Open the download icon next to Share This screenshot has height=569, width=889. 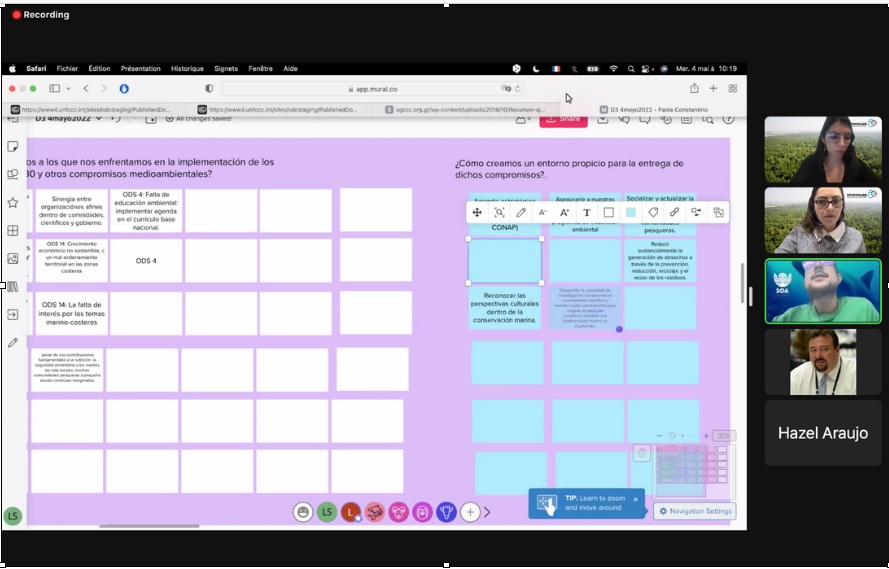pyautogui.click(x=603, y=120)
